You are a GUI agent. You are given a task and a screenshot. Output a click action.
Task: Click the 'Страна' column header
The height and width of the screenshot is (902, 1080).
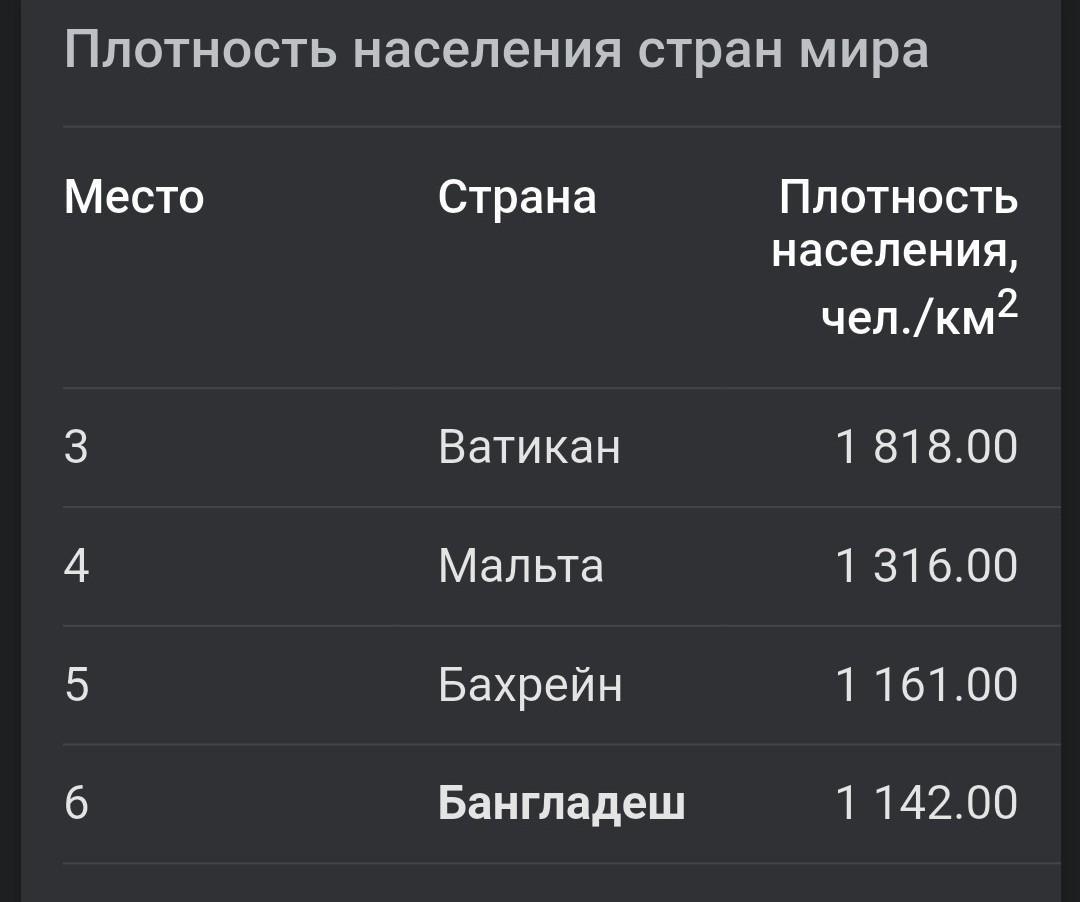pos(517,197)
